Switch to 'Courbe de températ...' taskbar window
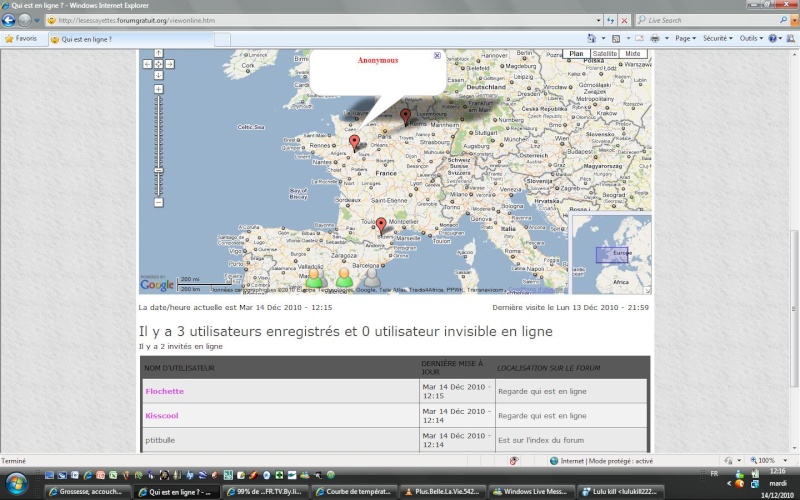The image size is (800, 500). [x=355, y=492]
